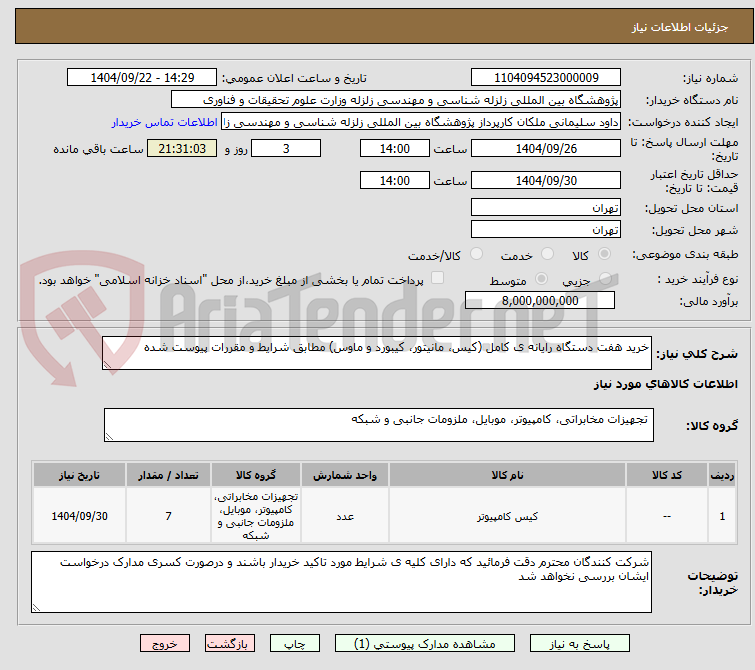Click the کیس کامپیوتر item name cell
The height and width of the screenshot is (670, 755).
(x=507, y=516)
